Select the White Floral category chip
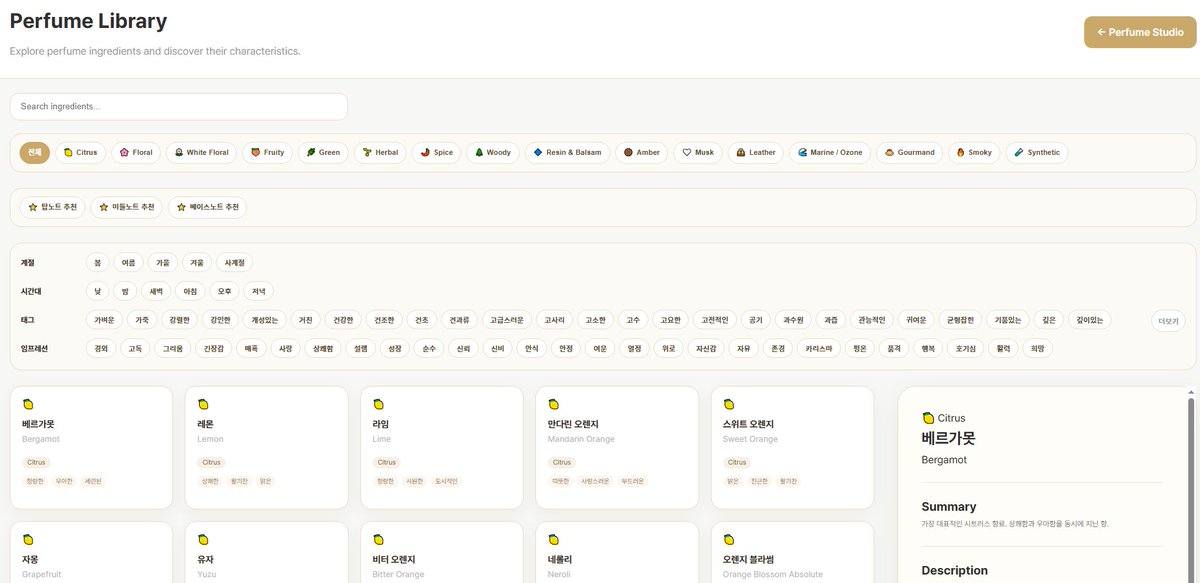Image resolution: width=1200 pixels, height=583 pixels. coord(201,153)
